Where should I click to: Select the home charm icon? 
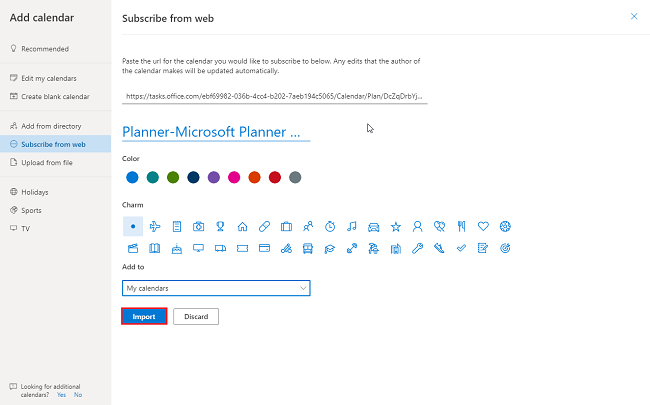coord(242,226)
